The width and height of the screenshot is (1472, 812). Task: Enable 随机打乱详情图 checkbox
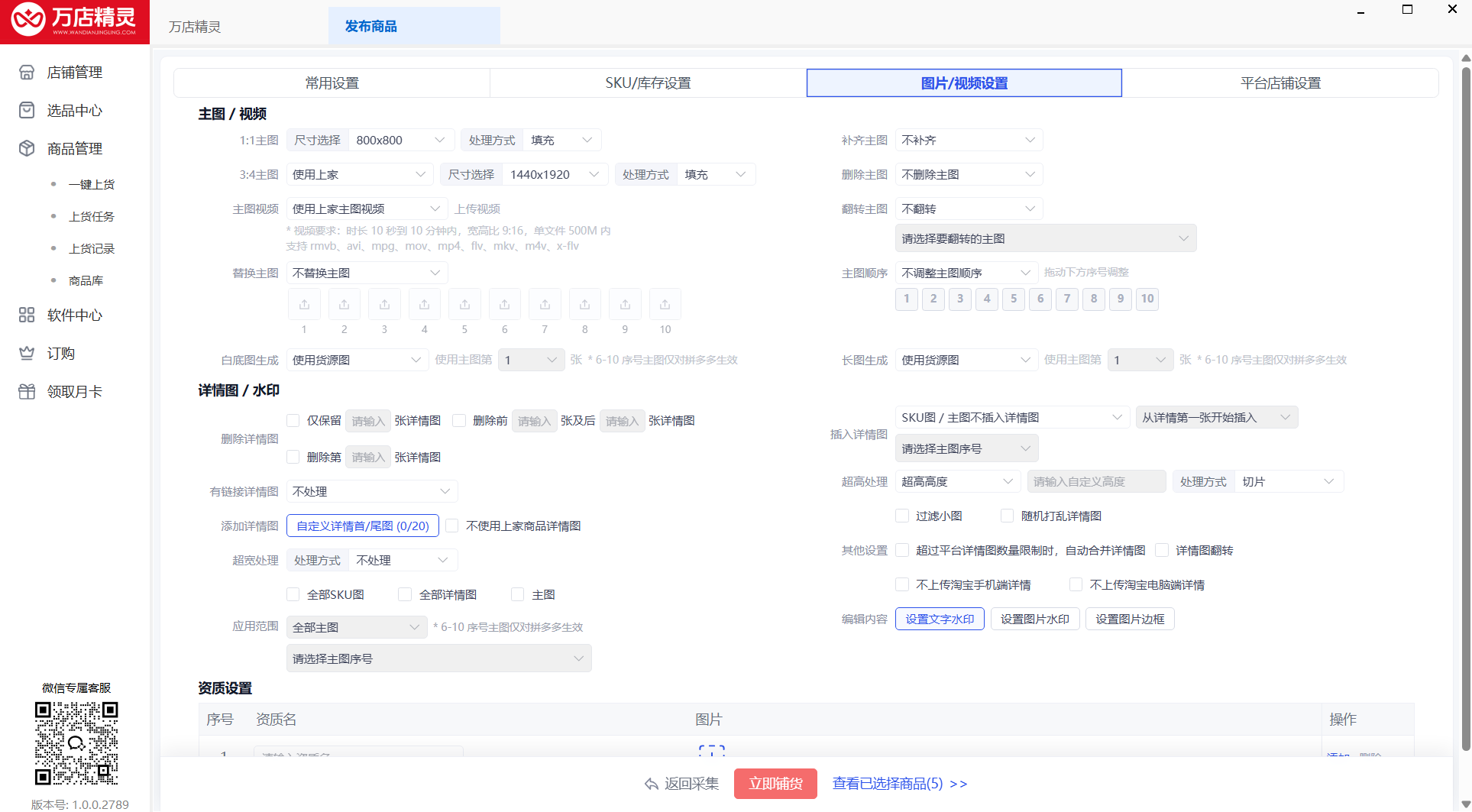pyautogui.click(x=1008, y=516)
